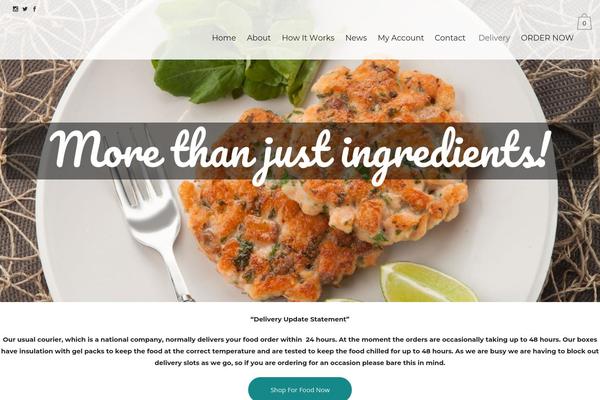Select How It Works in the navigation
600x400 pixels.
pos(308,38)
